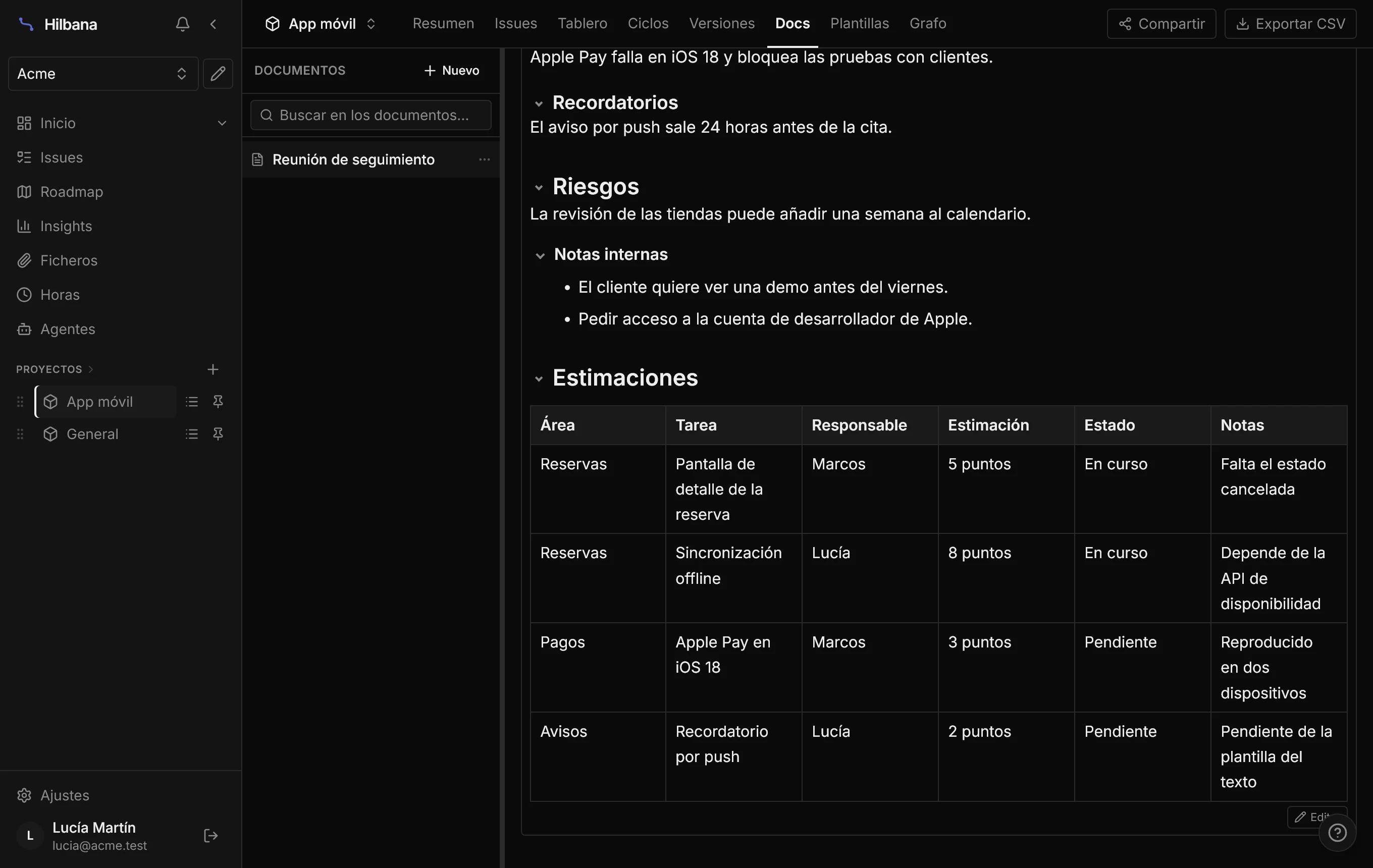Open the notifications bell
Image resolution: width=1373 pixels, height=868 pixels.
coord(182,24)
